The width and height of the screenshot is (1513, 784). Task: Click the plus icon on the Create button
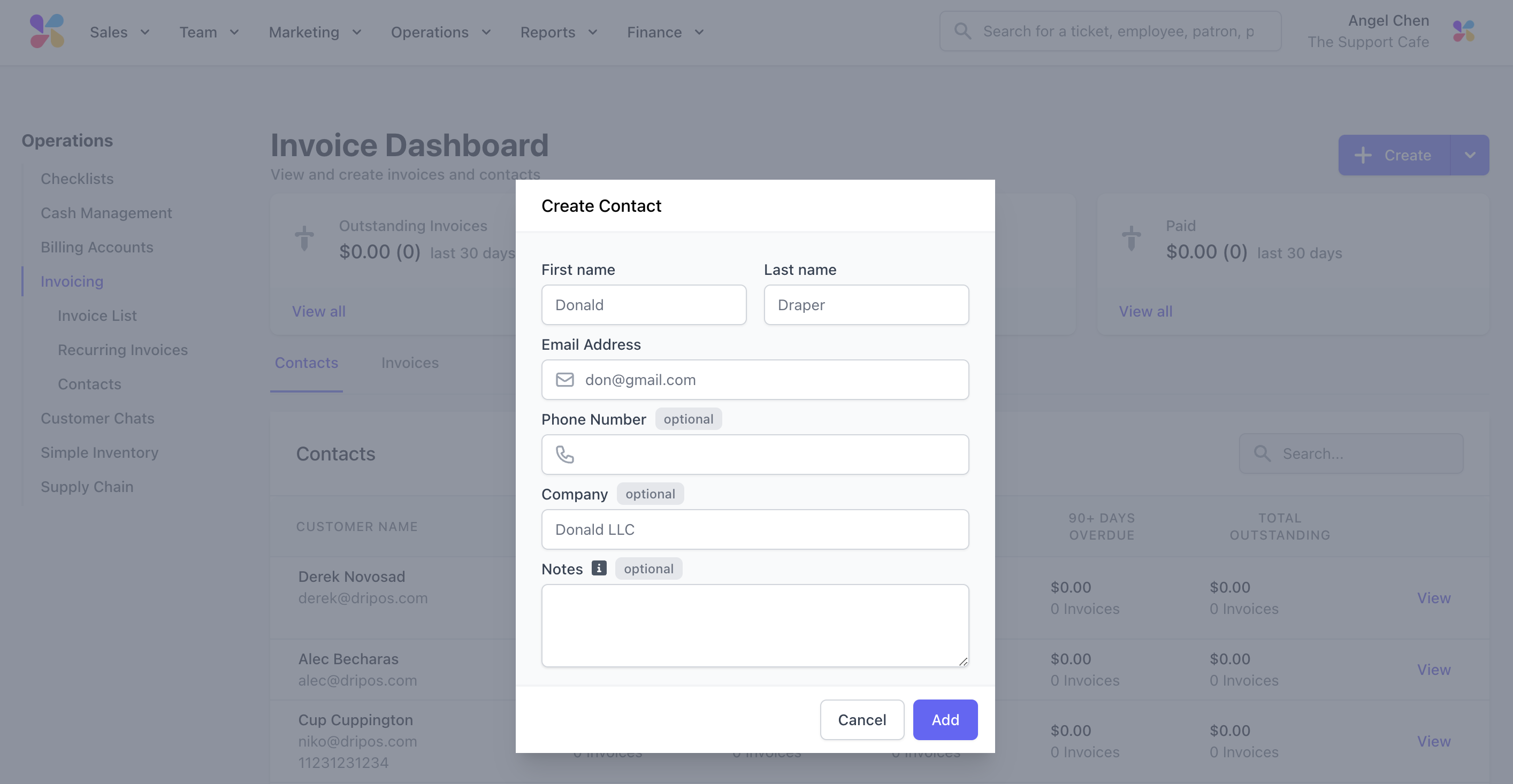click(x=1363, y=155)
